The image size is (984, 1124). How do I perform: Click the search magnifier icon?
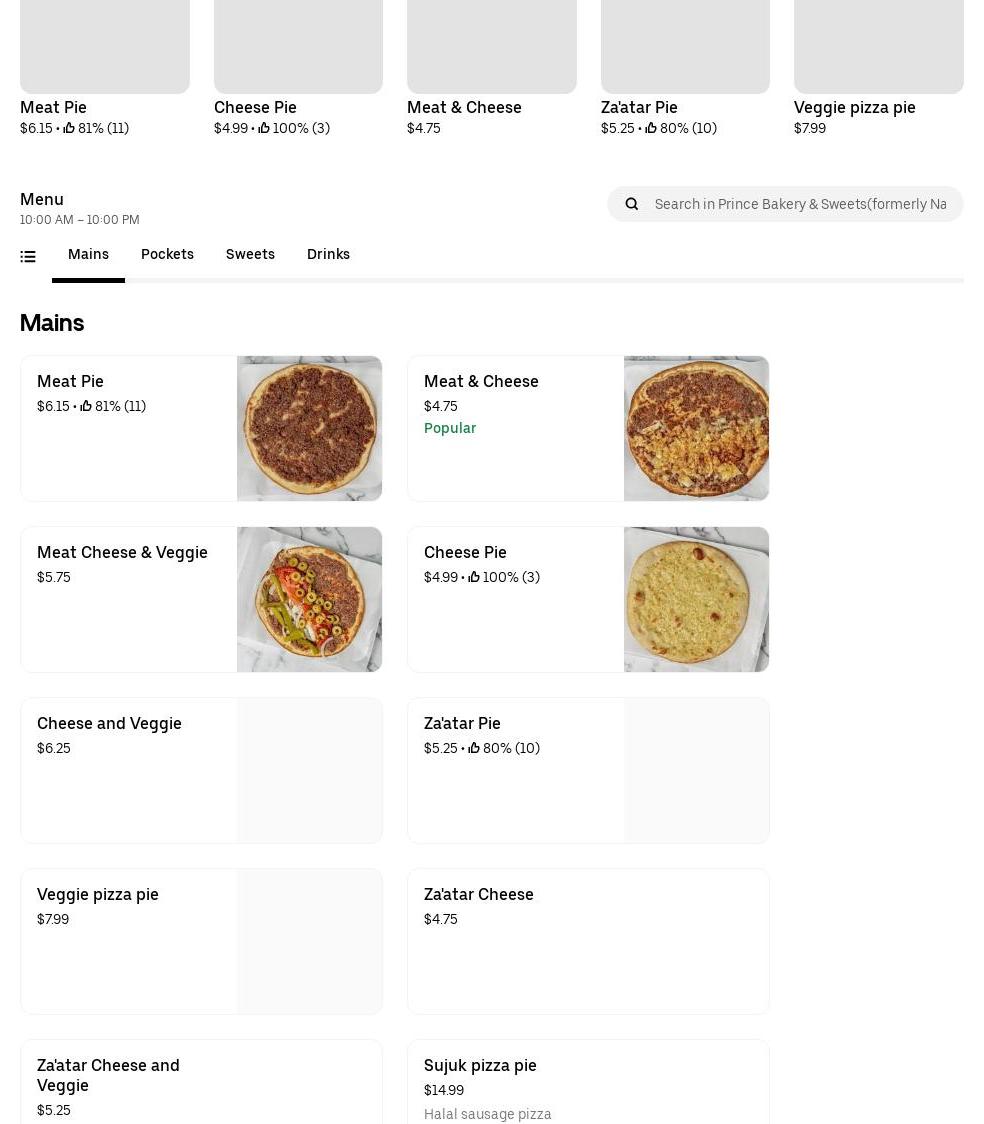(x=632, y=204)
